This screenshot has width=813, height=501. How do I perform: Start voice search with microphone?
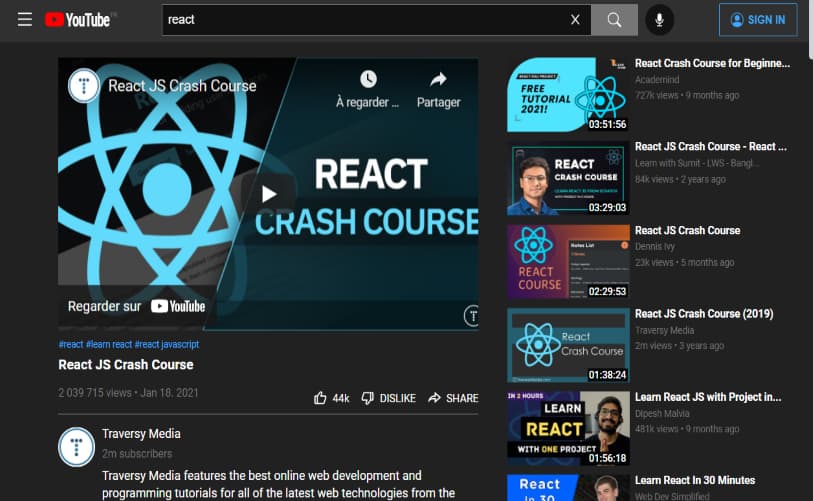[x=659, y=20]
